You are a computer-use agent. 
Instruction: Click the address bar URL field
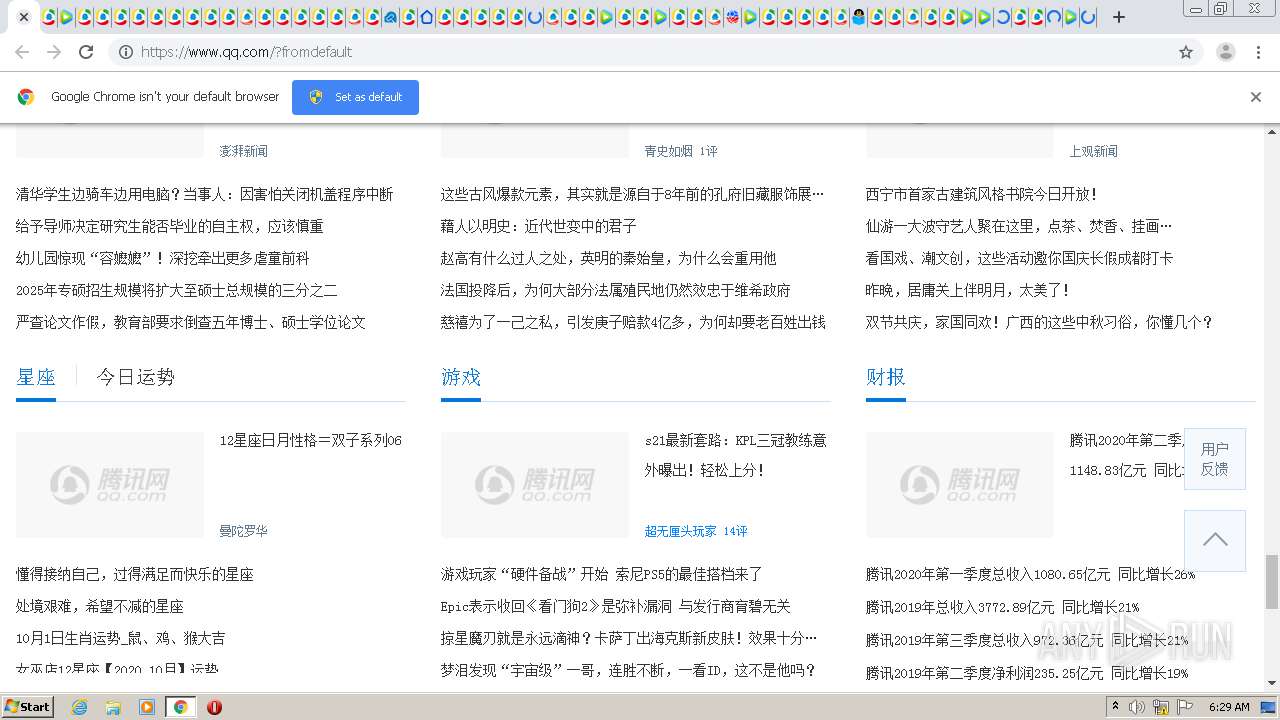(x=640, y=52)
